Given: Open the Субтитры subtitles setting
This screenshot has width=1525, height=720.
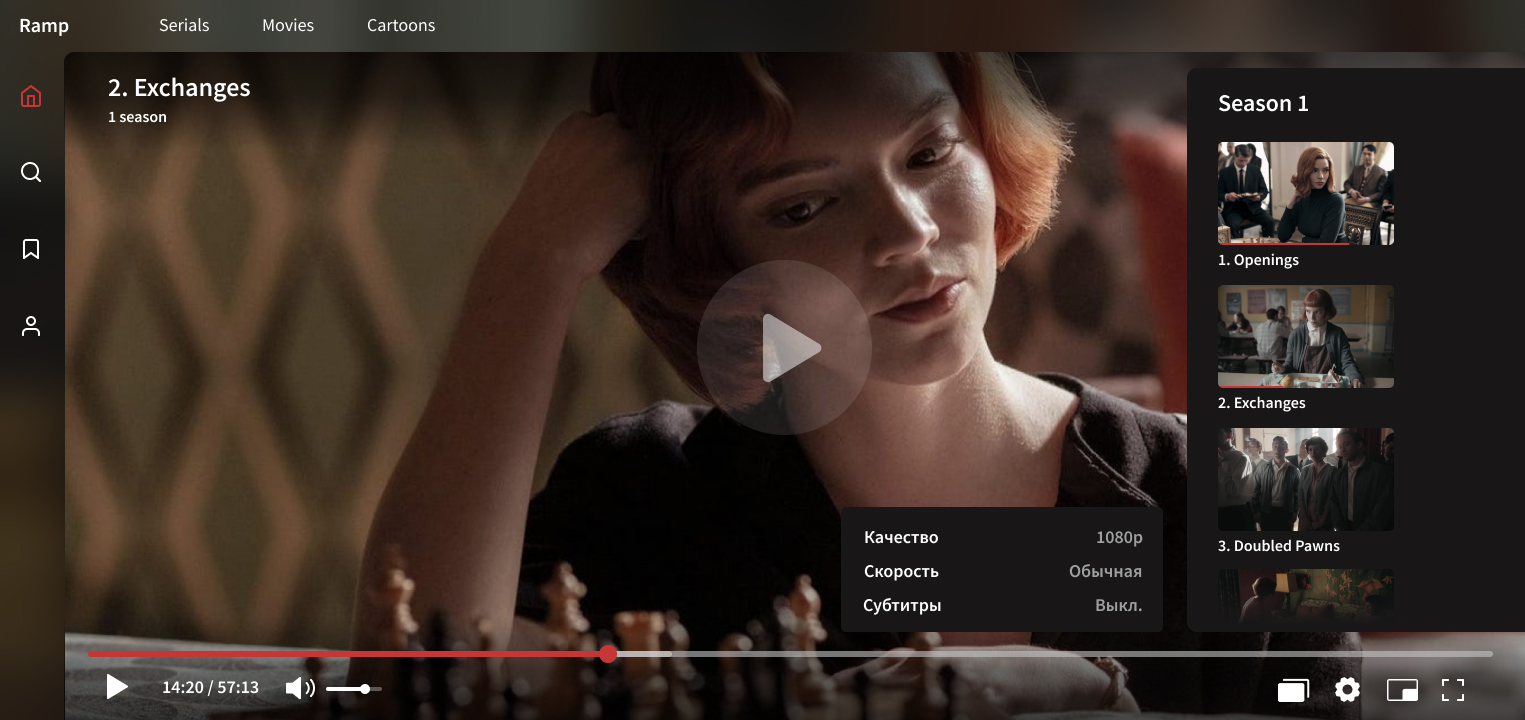Looking at the screenshot, I should (1002, 605).
